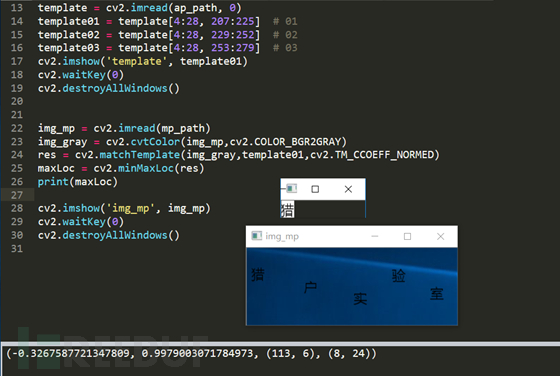
Task: Click the 猎 character in img_mp image
Action: [x=258, y=274]
